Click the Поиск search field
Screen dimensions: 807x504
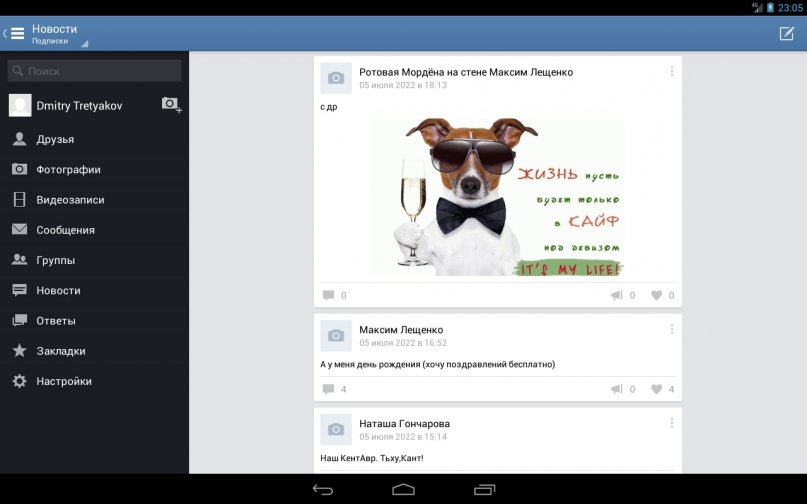[95, 71]
